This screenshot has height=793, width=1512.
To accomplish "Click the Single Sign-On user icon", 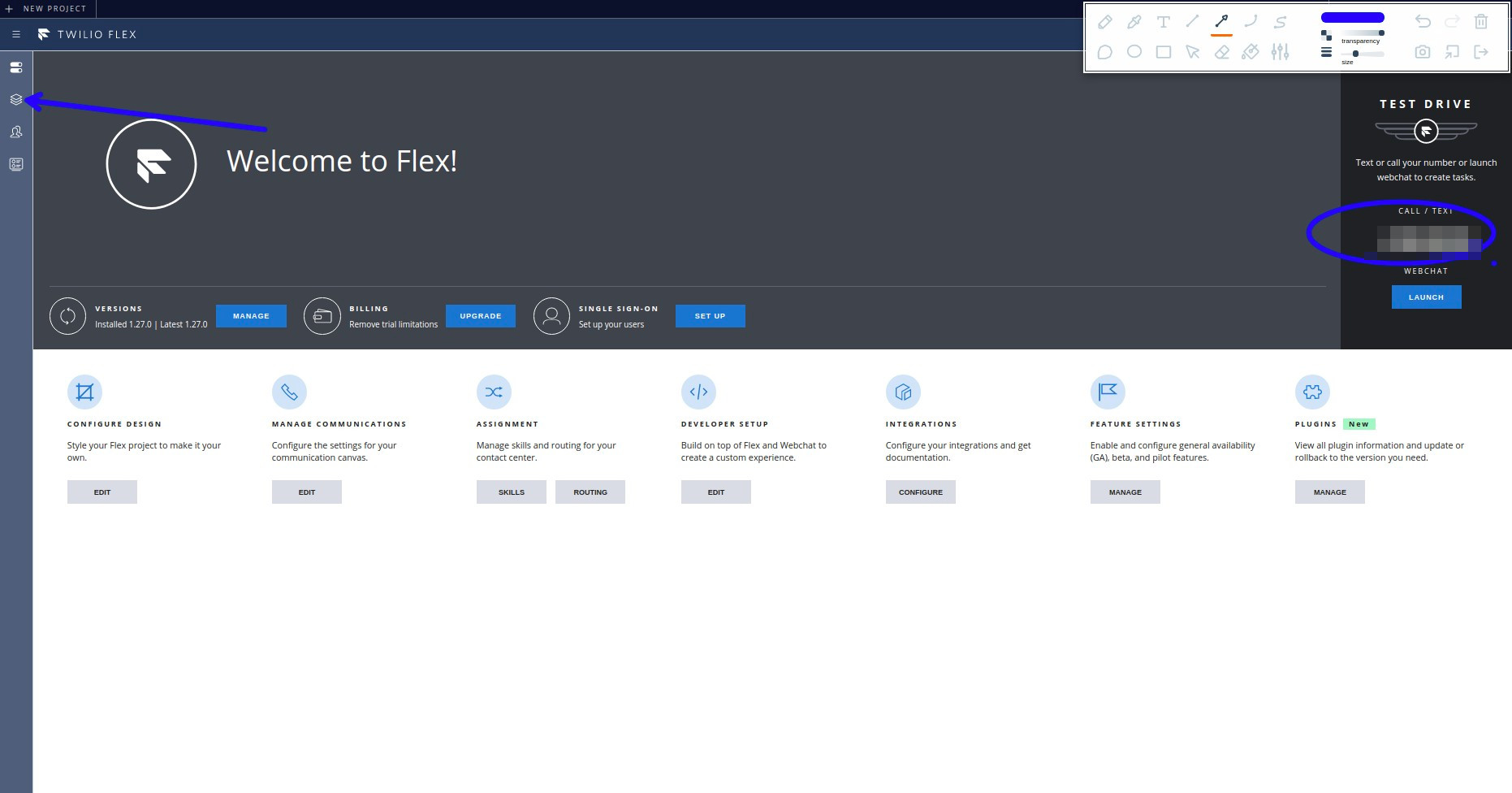I will 551,316.
